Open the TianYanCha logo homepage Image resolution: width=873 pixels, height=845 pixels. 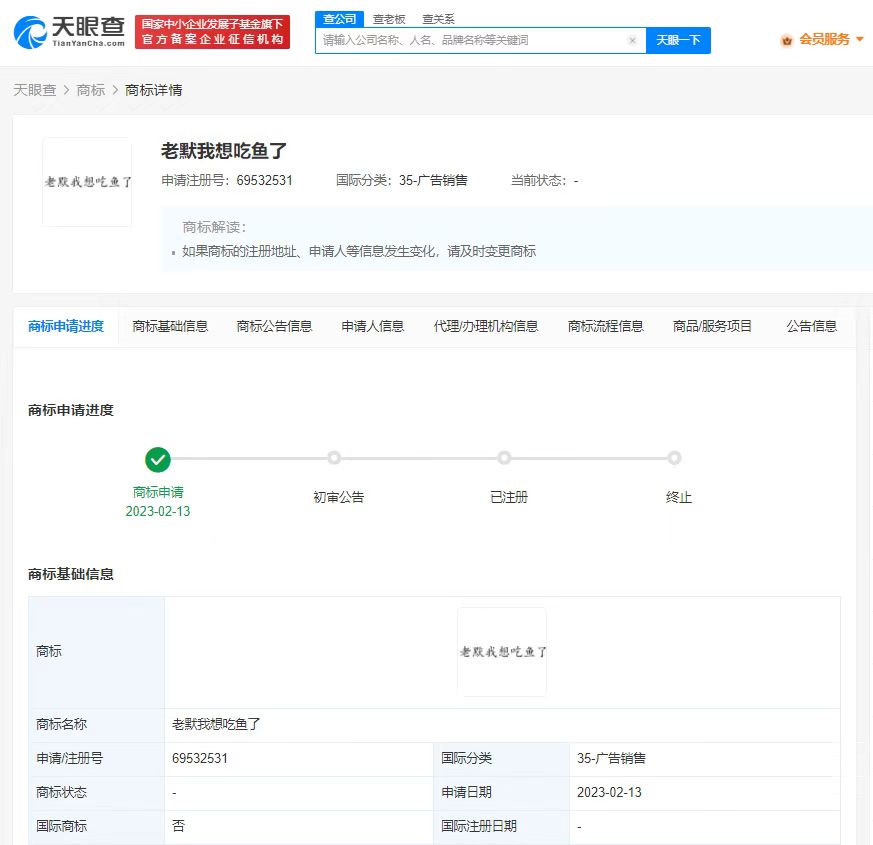[69, 32]
